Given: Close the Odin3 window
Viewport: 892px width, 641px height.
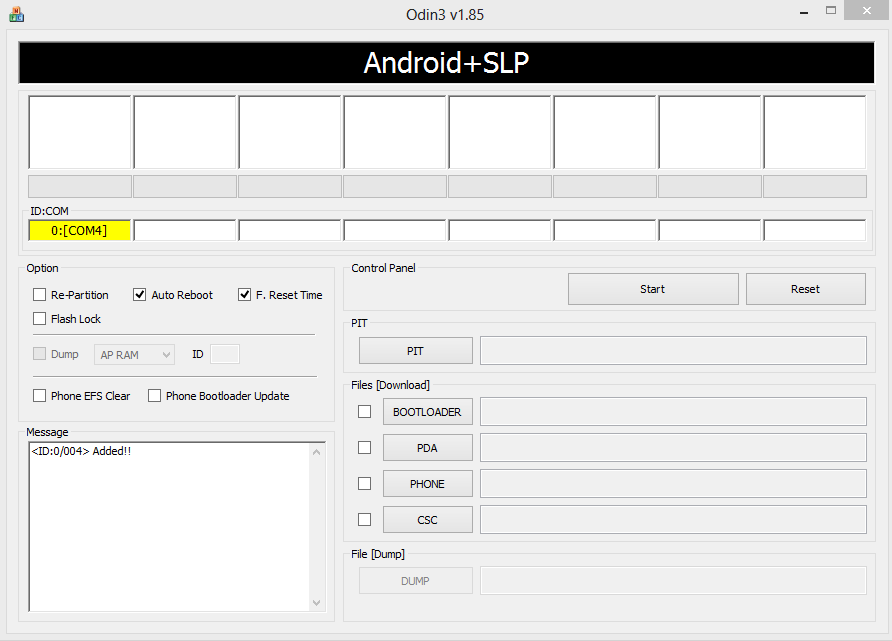Looking at the screenshot, I should click(x=866, y=11).
